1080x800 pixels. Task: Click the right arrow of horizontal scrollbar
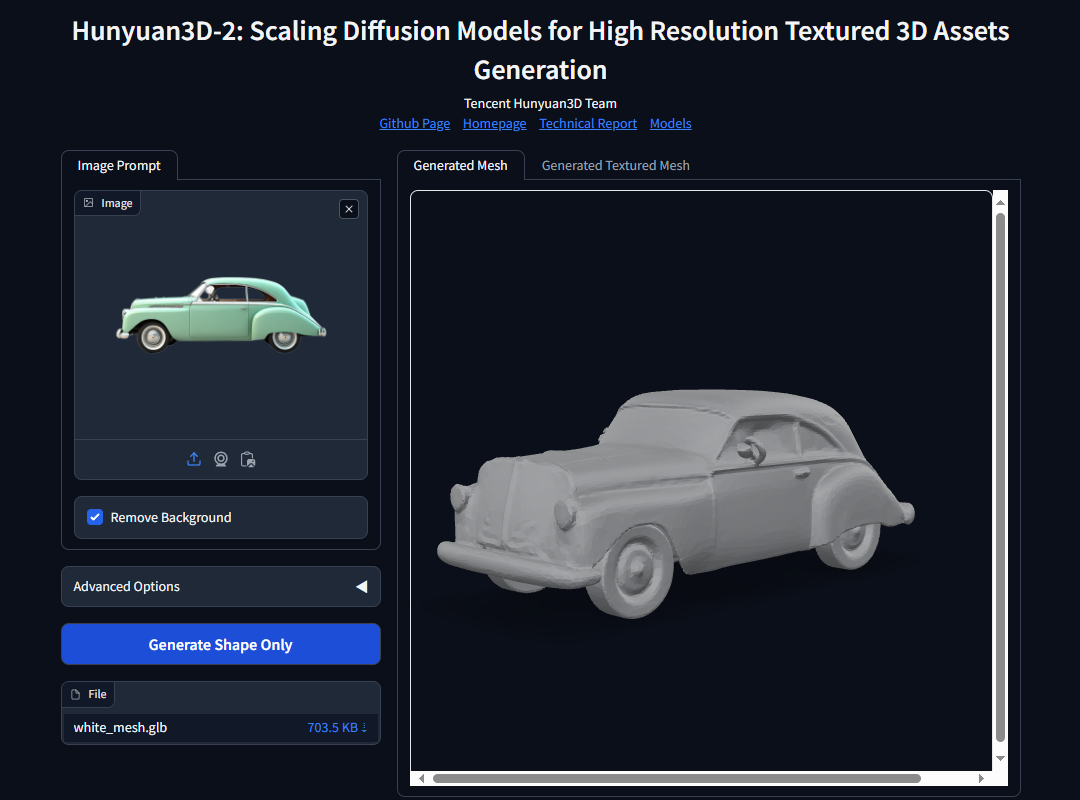tap(980, 778)
